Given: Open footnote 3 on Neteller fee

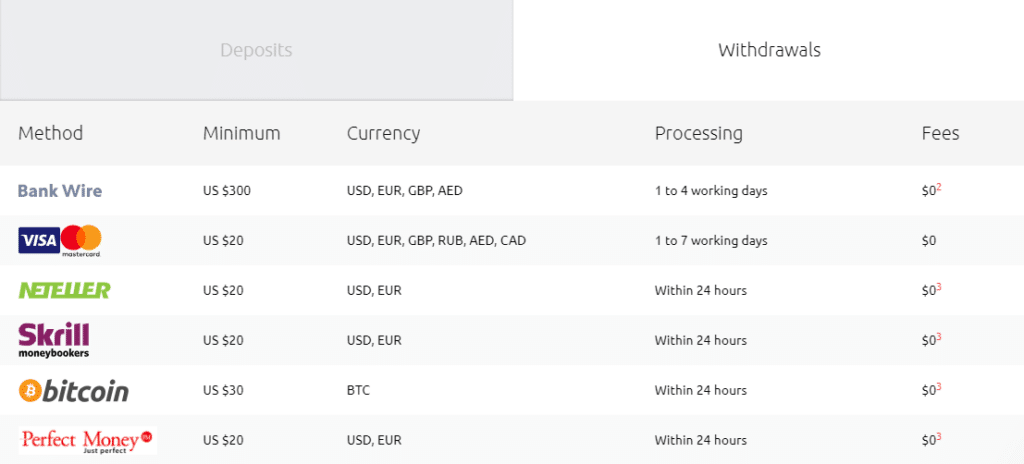Looking at the screenshot, I should click(939, 287).
